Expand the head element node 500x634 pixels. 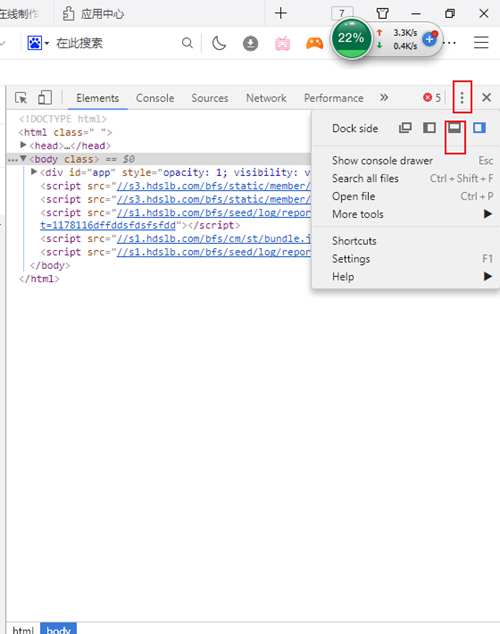pyautogui.click(x=23, y=145)
